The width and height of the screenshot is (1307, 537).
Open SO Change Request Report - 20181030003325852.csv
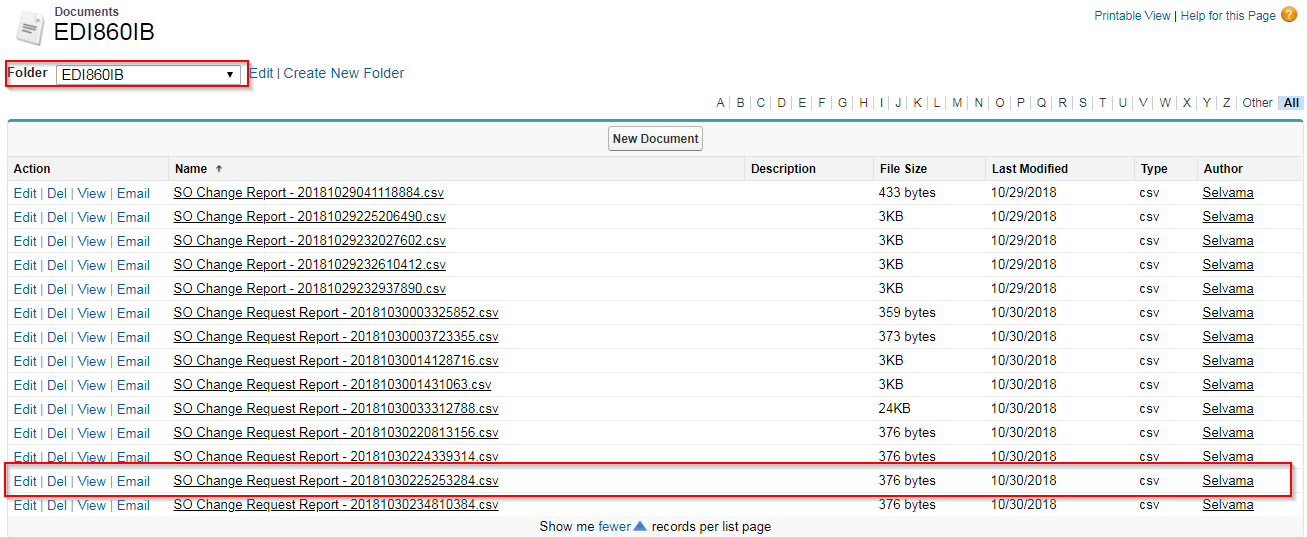336,312
